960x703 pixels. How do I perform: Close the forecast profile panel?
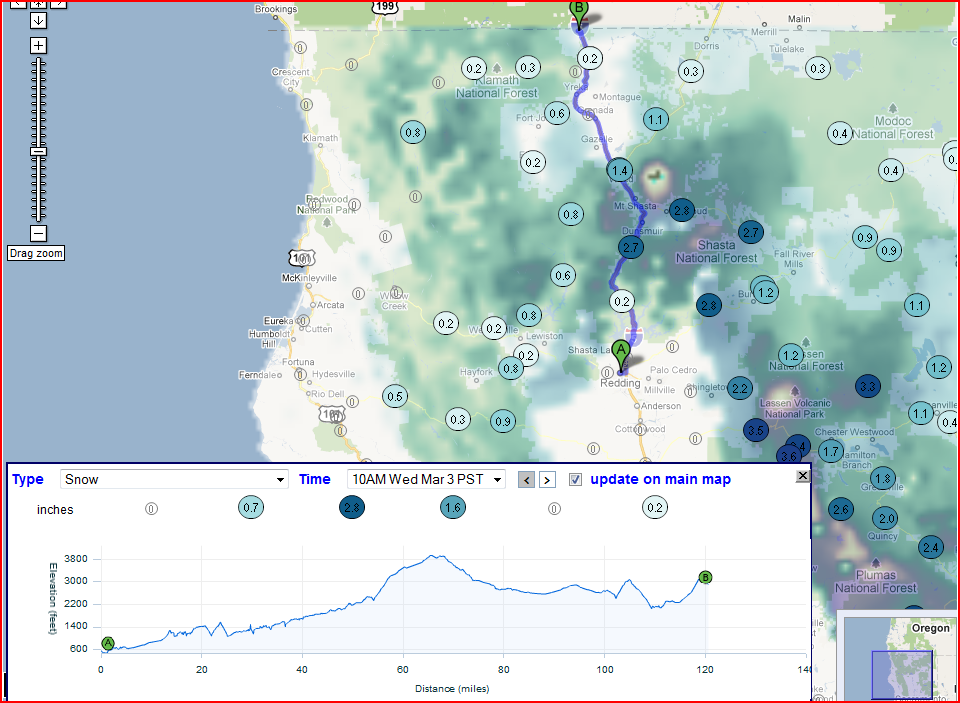point(802,476)
